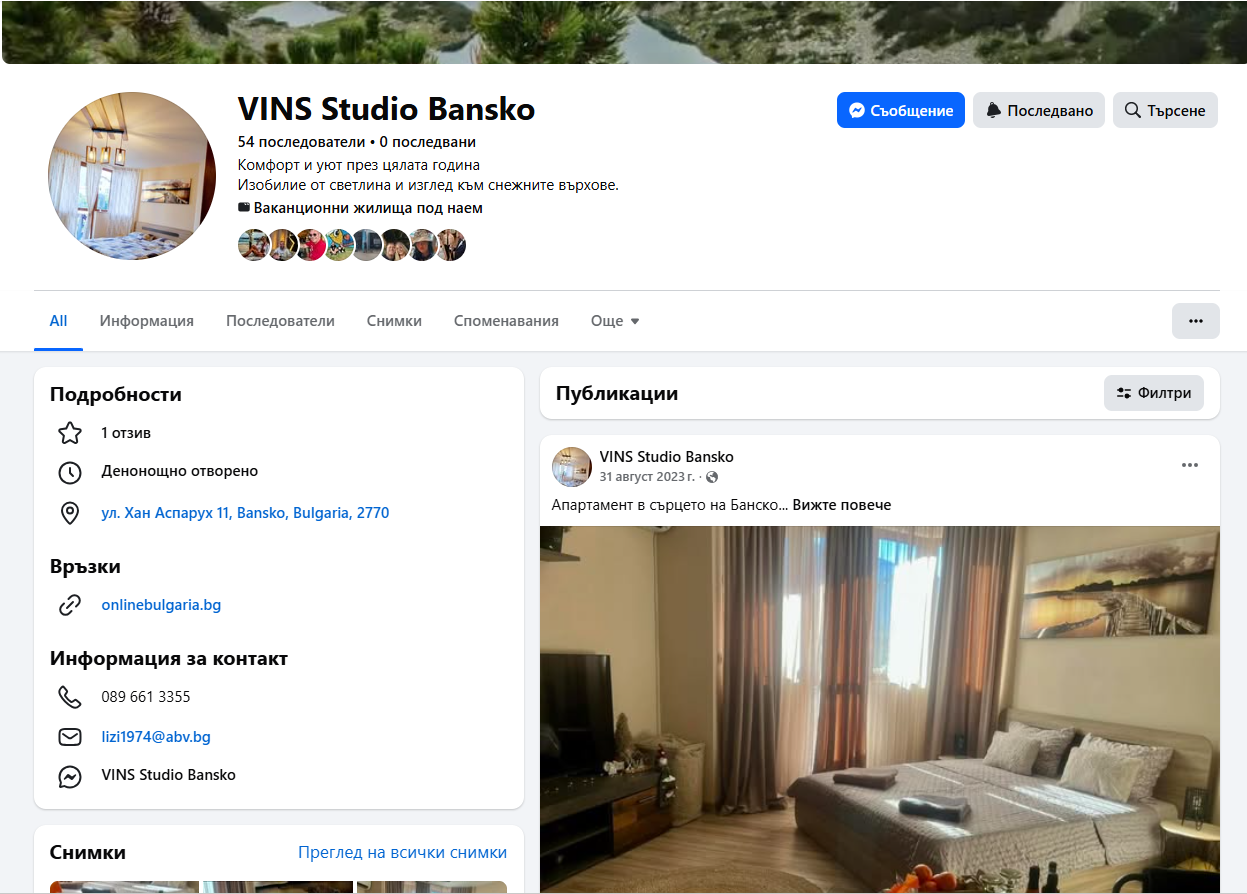The height and width of the screenshot is (894, 1247).
Task: Click the location pin icon by the address
Action: [x=69, y=514]
